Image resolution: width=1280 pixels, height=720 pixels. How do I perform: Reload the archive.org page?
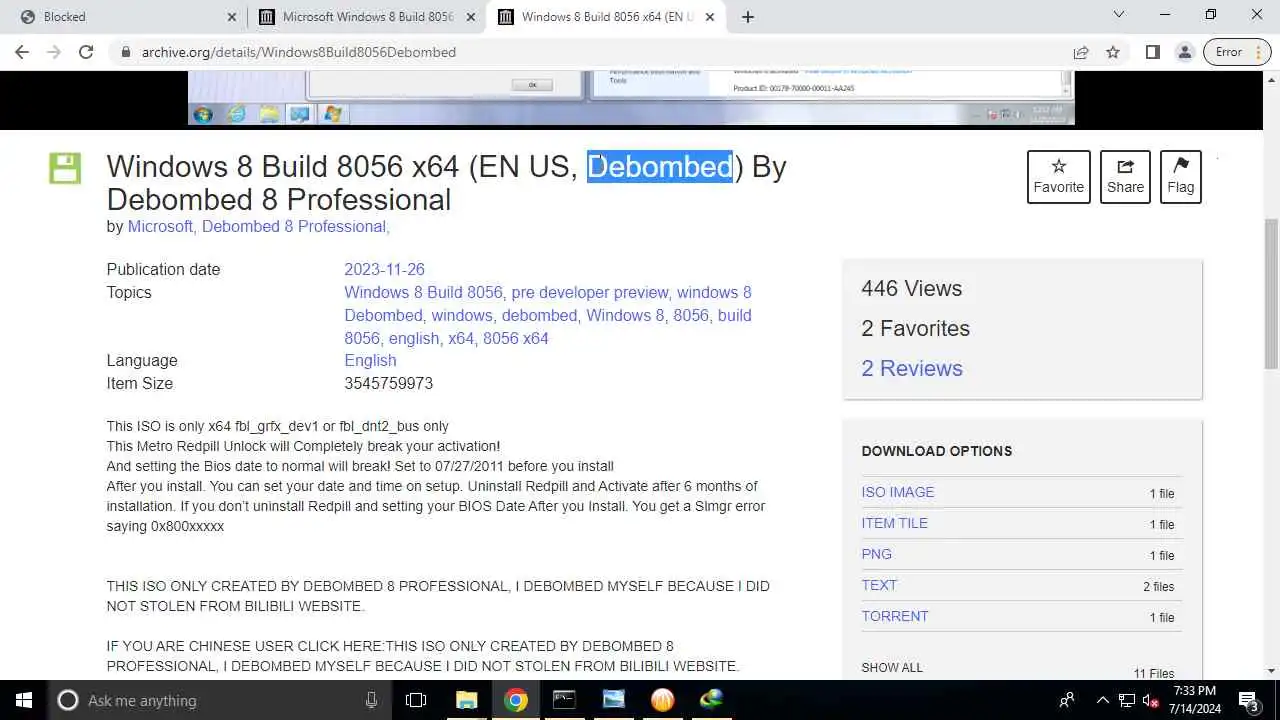click(86, 52)
